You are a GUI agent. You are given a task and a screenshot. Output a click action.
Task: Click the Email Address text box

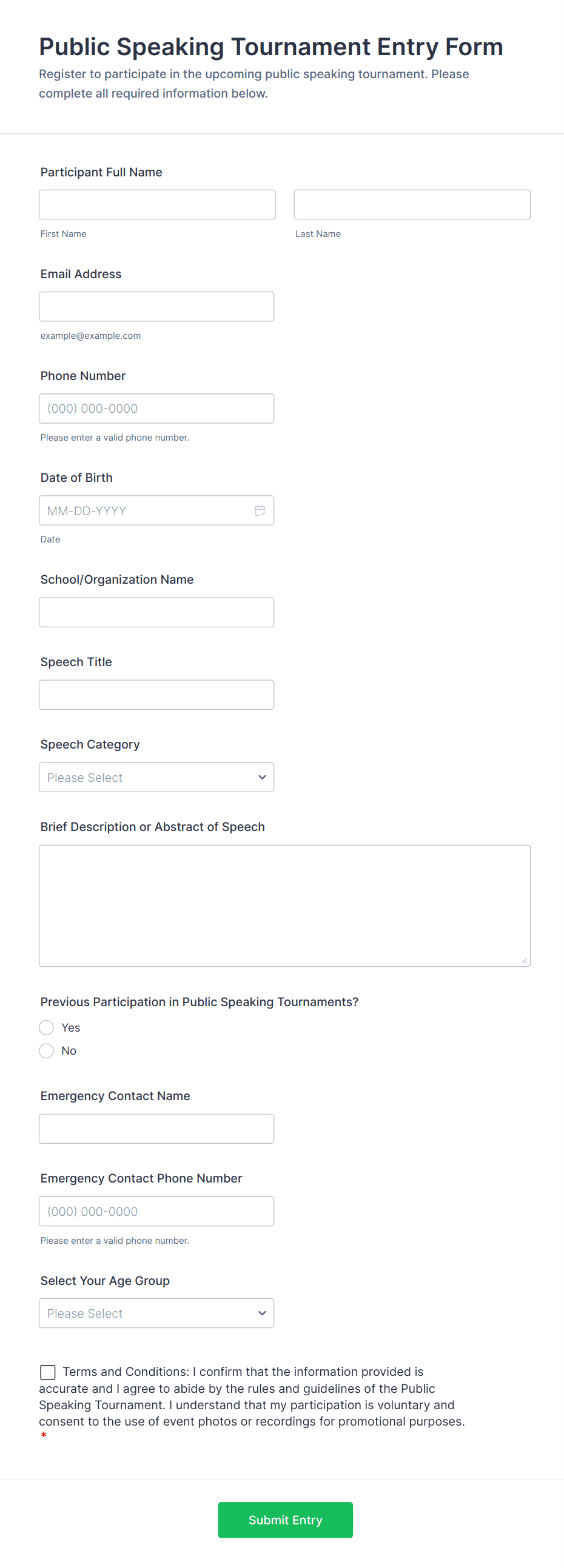pos(156,306)
